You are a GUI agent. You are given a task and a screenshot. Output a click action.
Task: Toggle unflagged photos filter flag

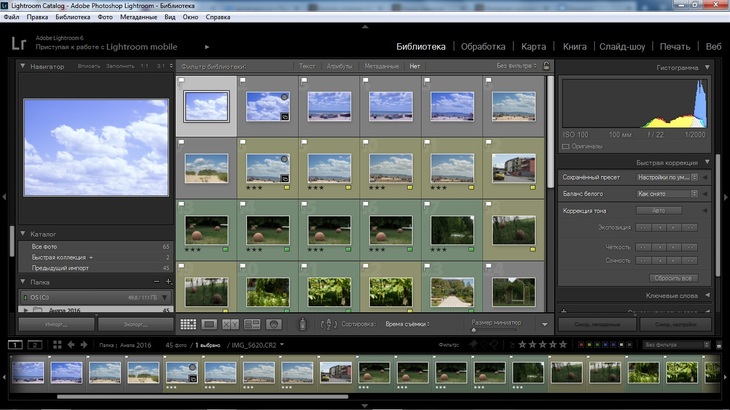click(484, 345)
